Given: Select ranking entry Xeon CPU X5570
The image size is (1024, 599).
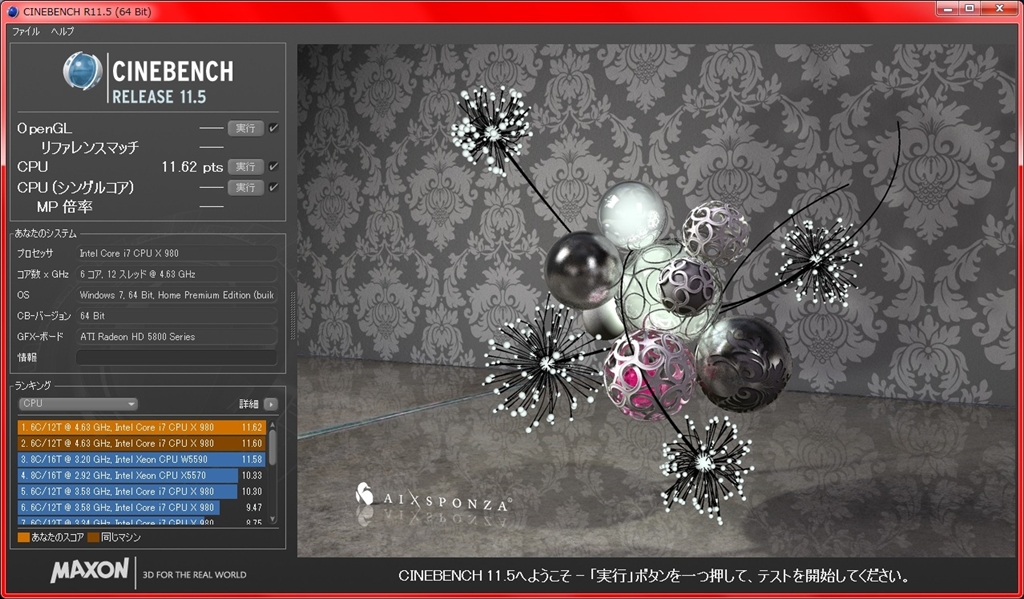Looking at the screenshot, I should coord(142,476).
